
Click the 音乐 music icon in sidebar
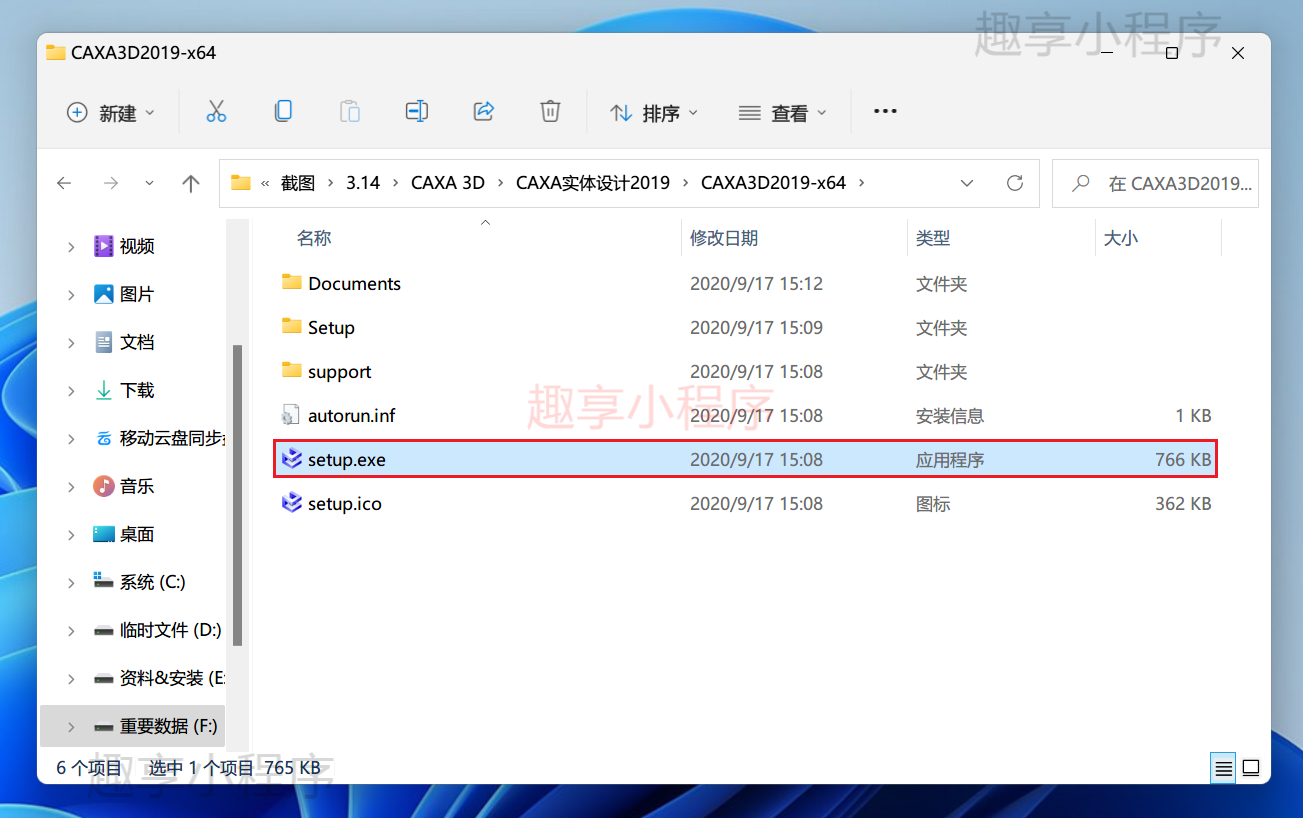pos(104,486)
